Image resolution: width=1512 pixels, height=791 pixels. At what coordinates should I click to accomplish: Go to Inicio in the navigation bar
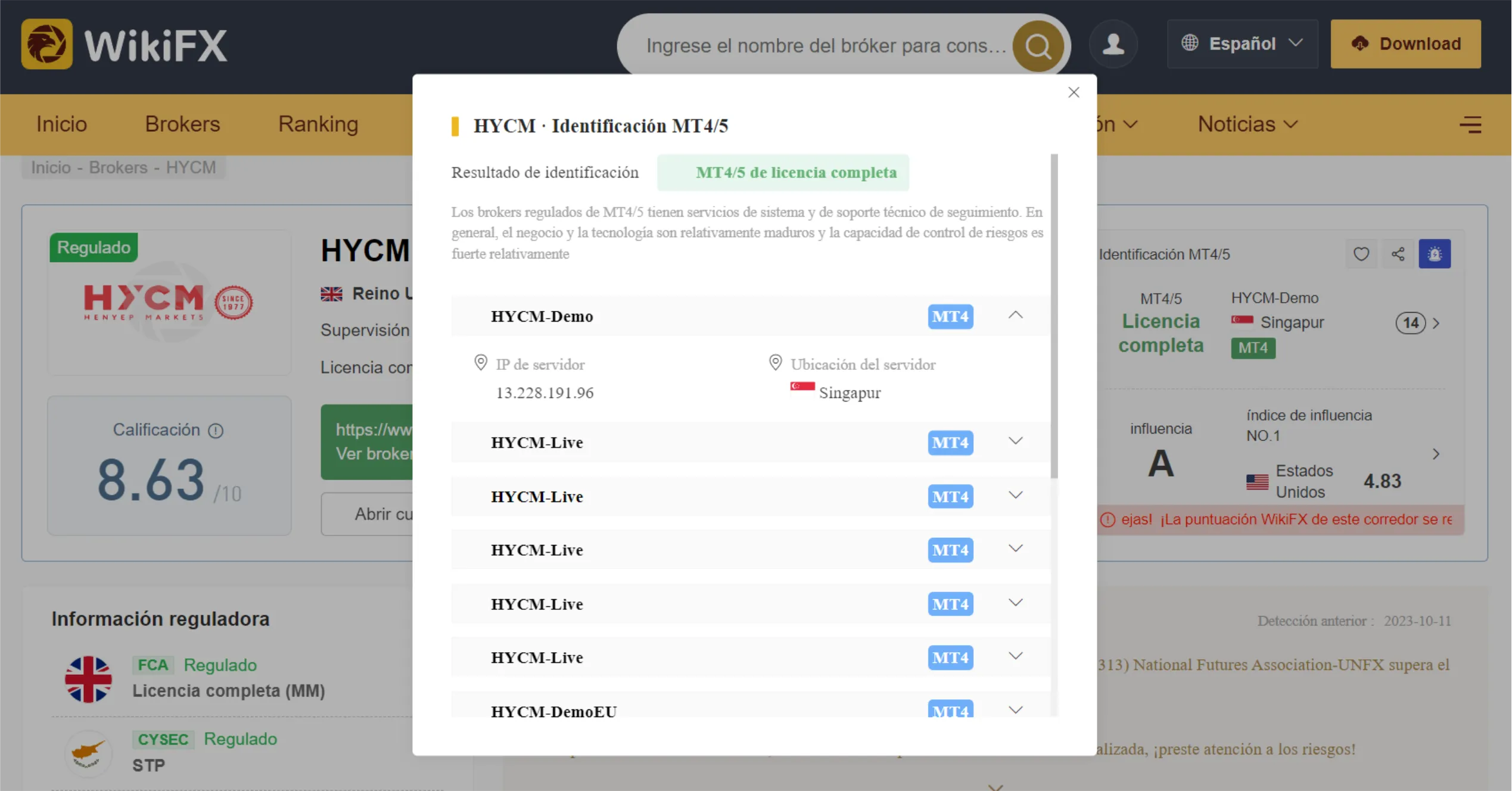(61, 124)
